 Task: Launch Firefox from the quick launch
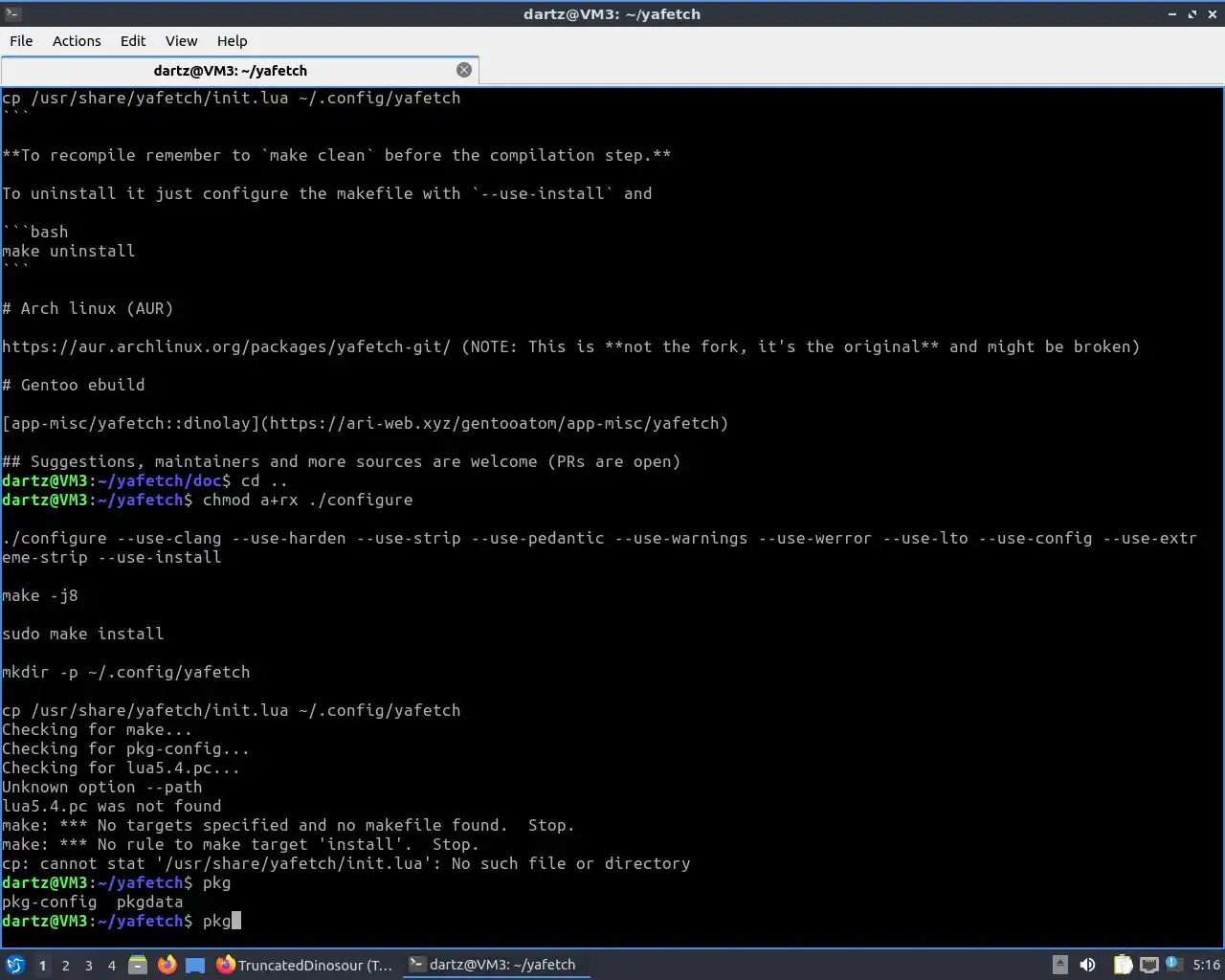pos(167,965)
